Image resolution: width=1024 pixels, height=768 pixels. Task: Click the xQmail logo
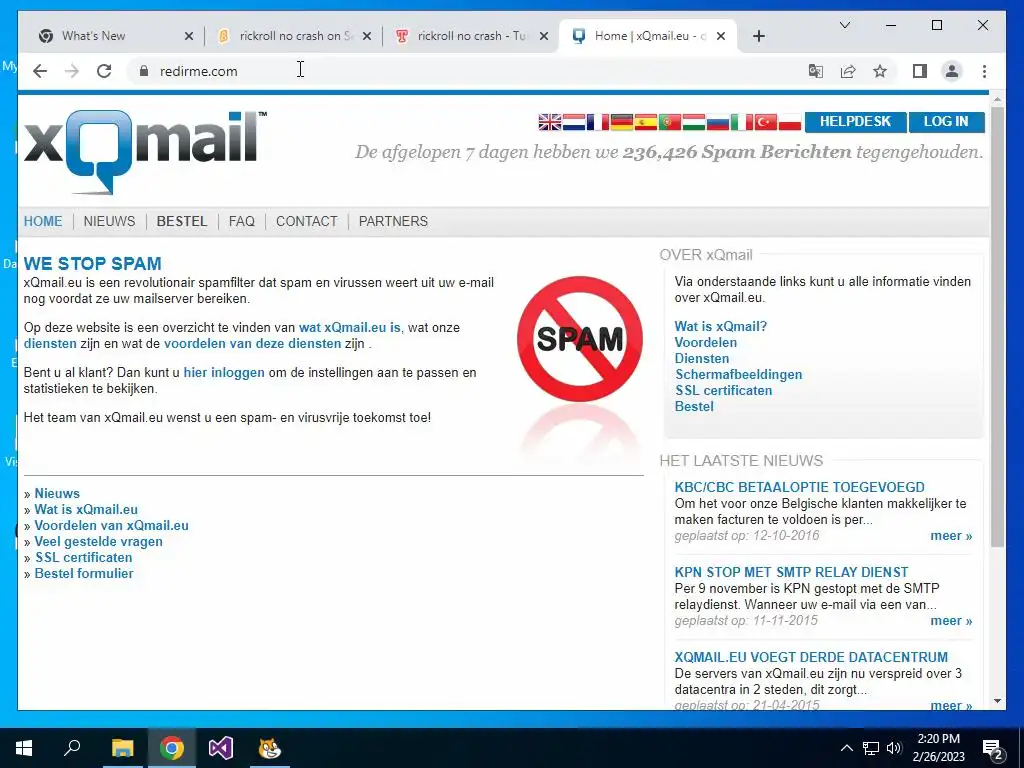coord(145,152)
